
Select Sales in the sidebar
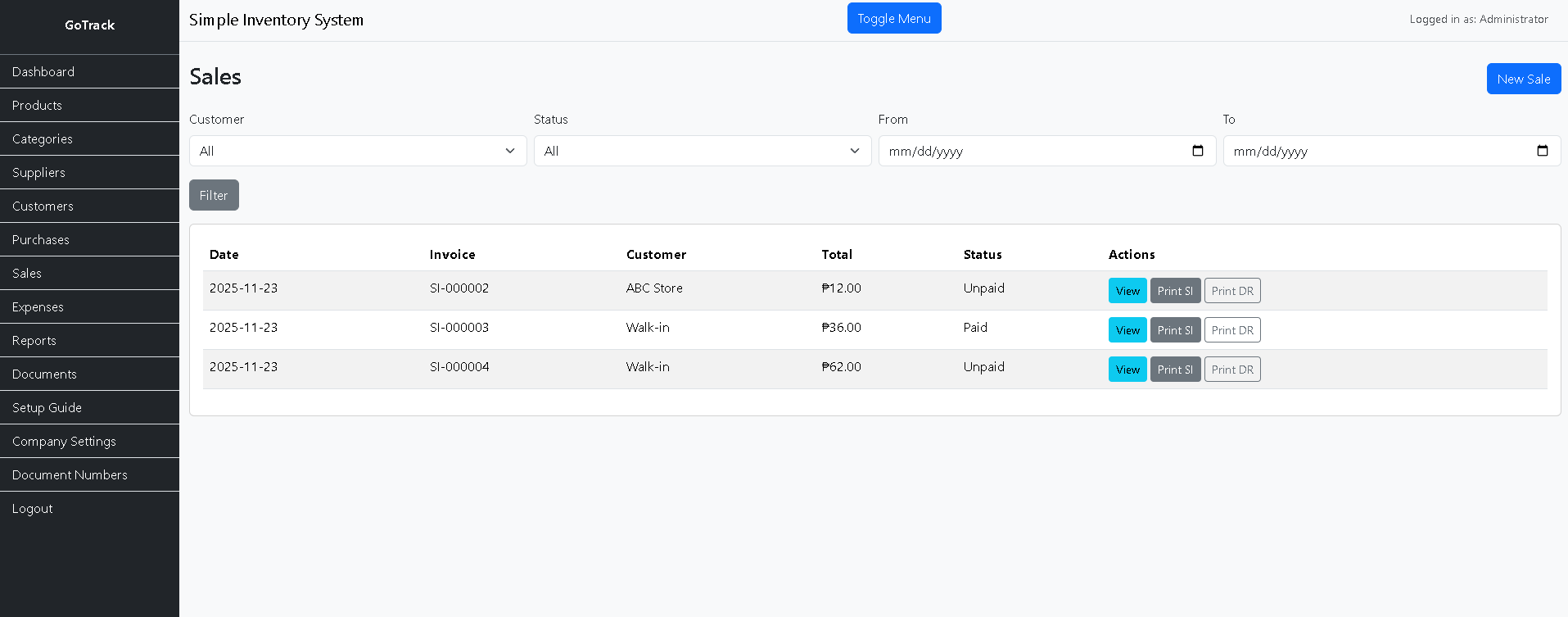click(89, 273)
